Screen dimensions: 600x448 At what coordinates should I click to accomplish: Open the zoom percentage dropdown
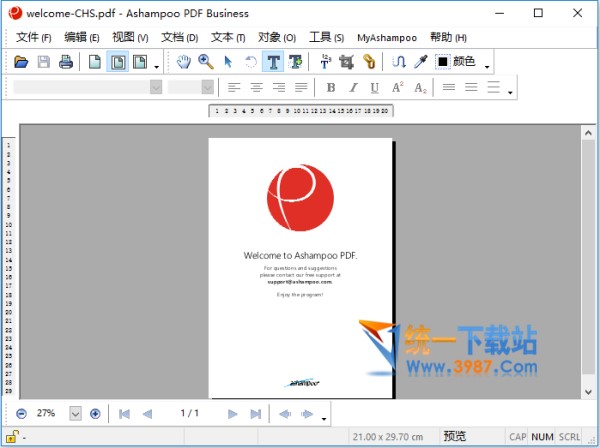[x=75, y=414]
